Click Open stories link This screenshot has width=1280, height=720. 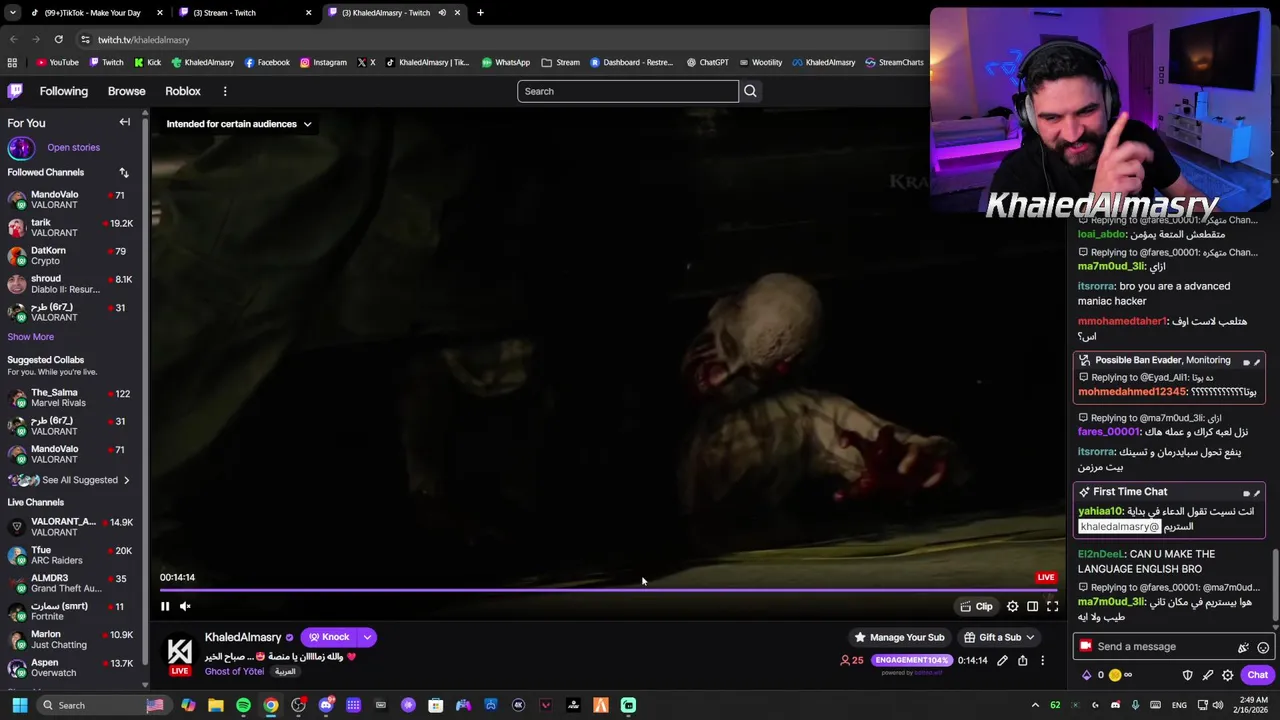pyautogui.click(x=73, y=148)
